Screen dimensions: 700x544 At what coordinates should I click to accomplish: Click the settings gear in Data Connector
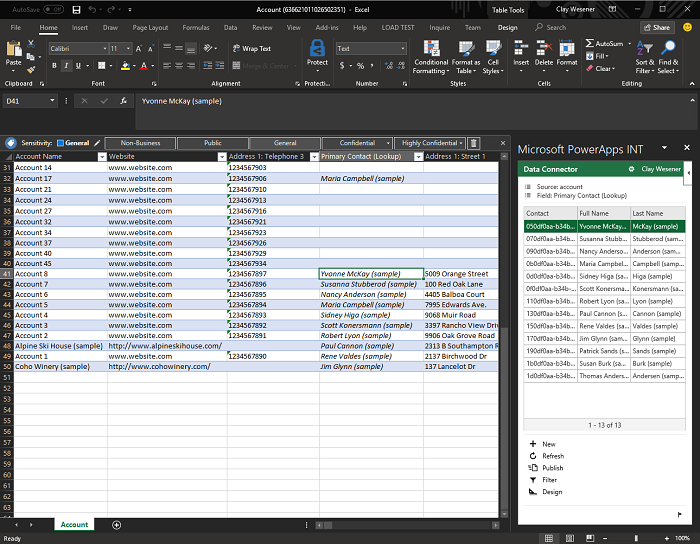pos(631,169)
